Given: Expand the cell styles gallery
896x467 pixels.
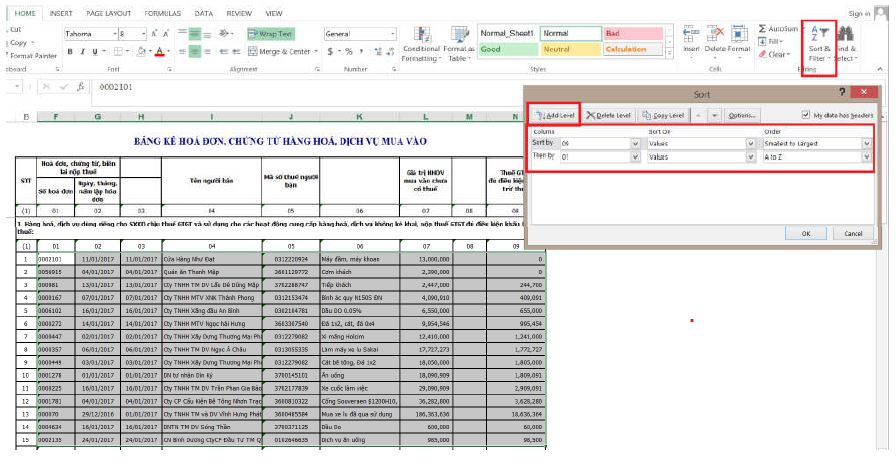Looking at the screenshot, I should click(x=670, y=53).
